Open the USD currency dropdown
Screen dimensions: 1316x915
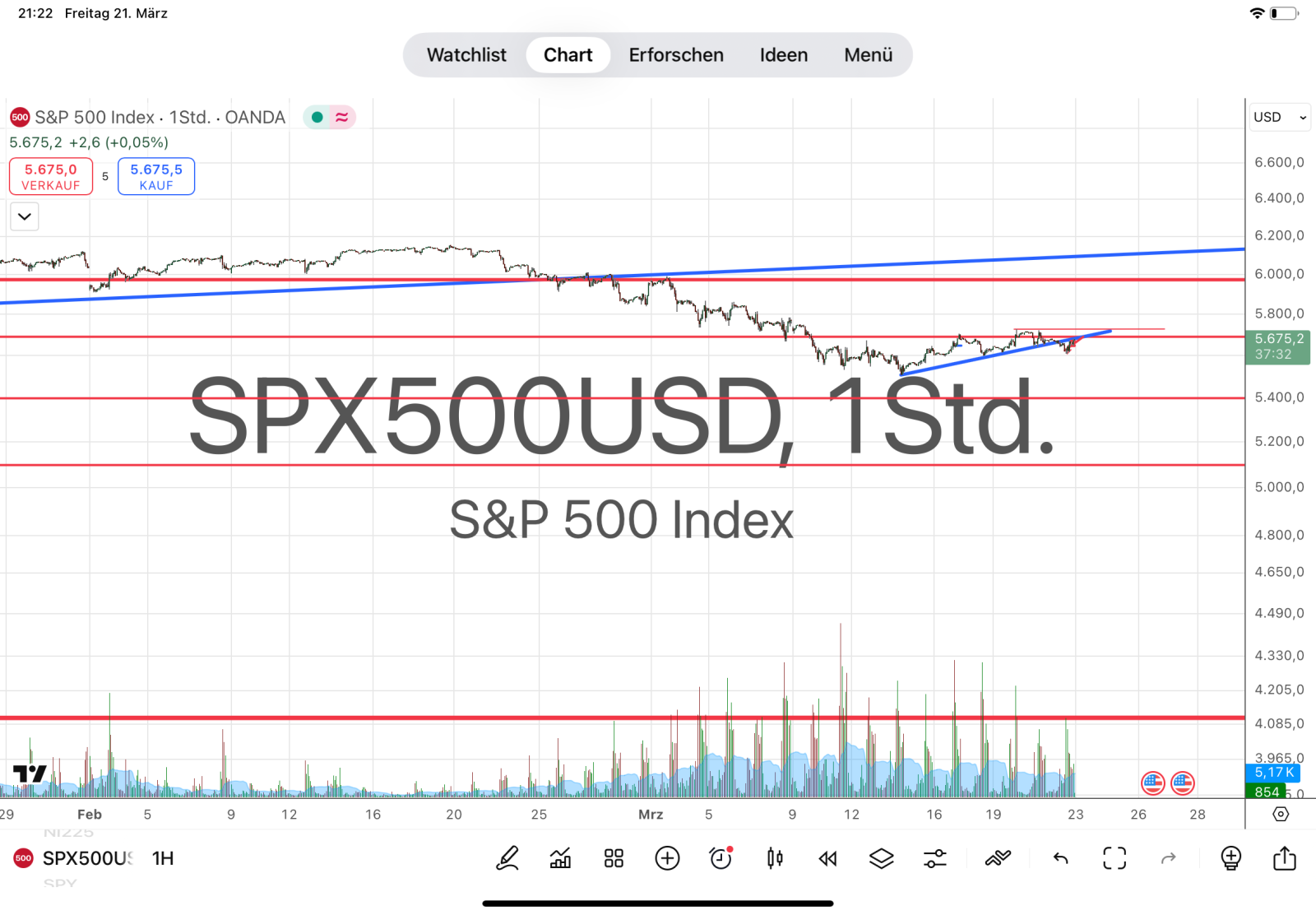tap(1280, 117)
